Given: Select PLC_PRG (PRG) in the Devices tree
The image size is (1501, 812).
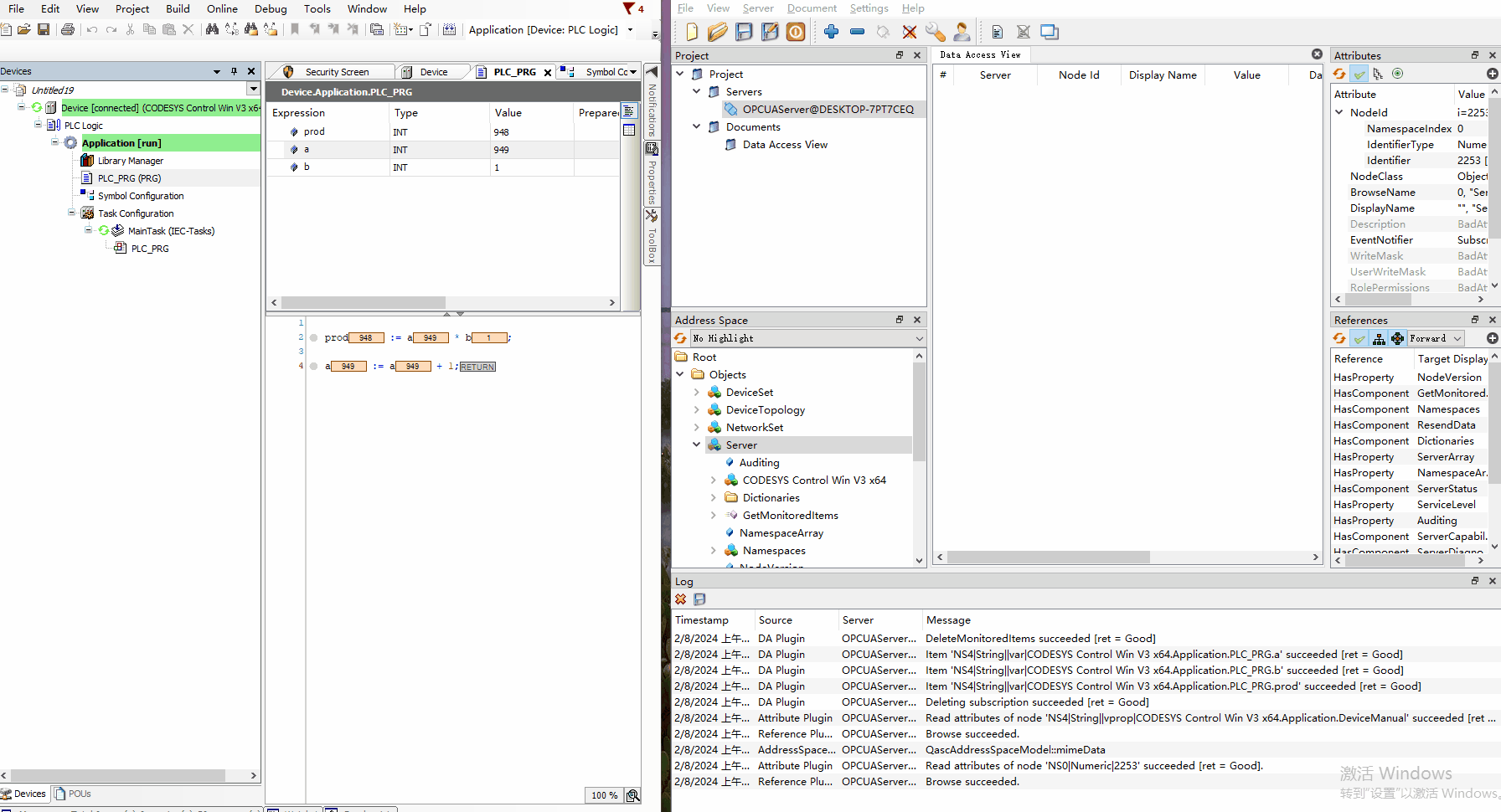Looking at the screenshot, I should (129, 178).
